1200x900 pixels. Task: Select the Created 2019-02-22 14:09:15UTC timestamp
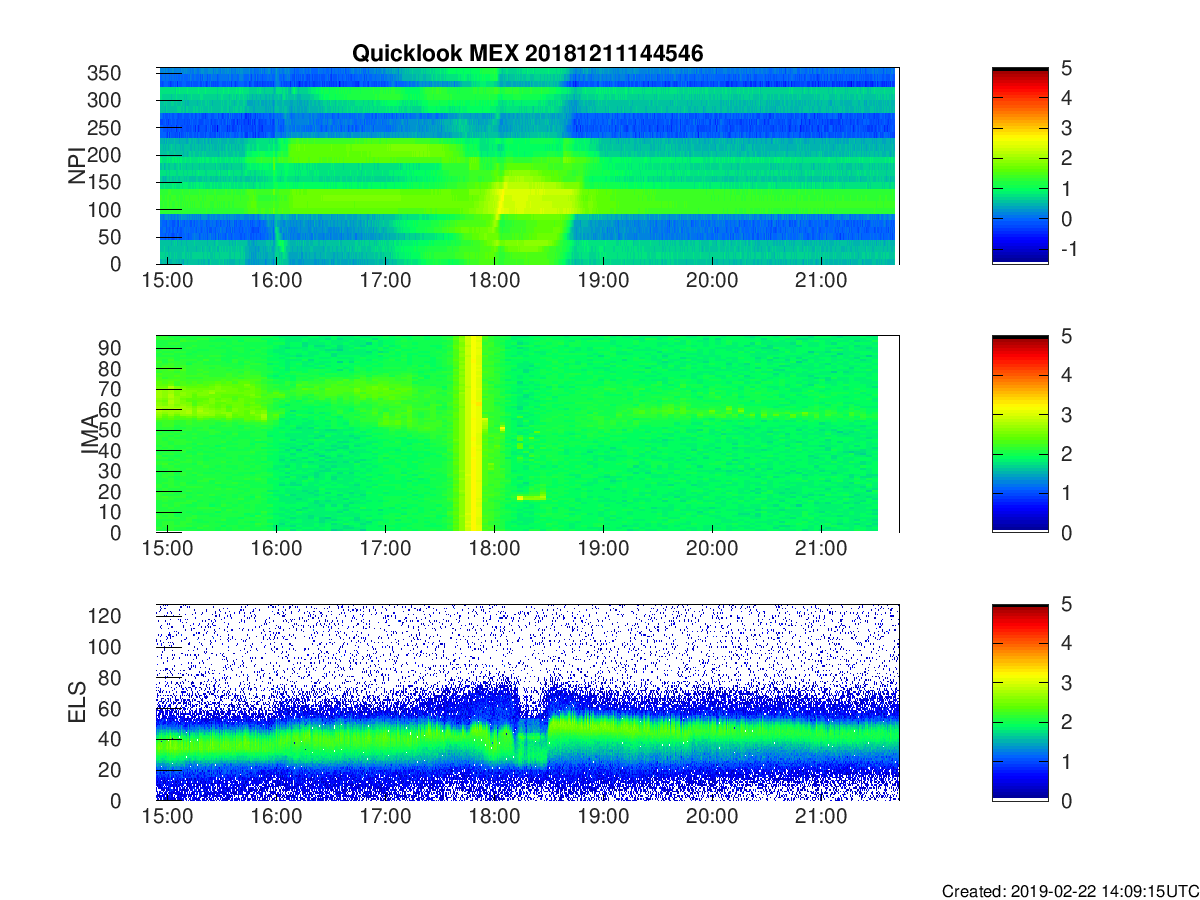(x=1070, y=891)
